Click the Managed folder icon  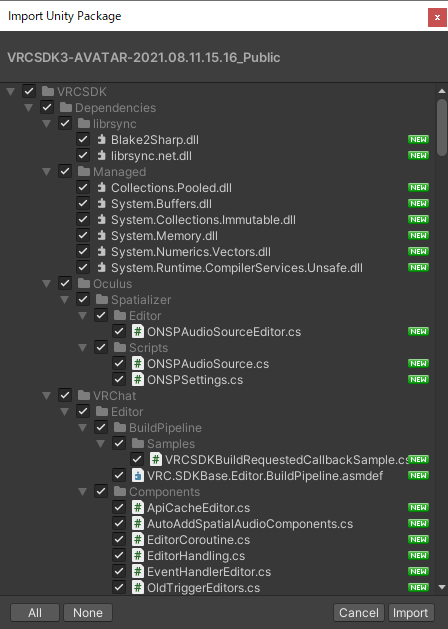84,172
